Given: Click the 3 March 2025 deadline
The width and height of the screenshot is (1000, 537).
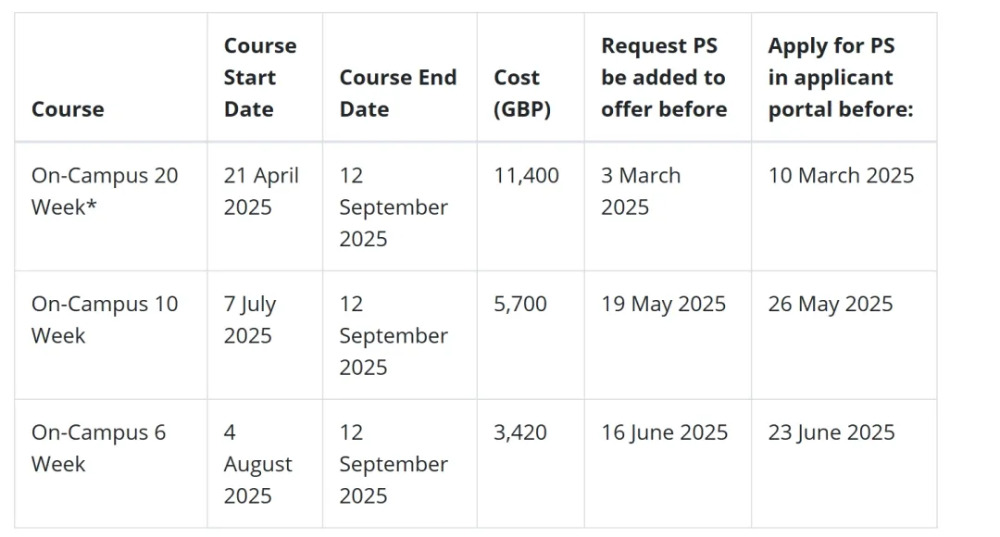Looking at the screenshot, I should click(640, 191).
